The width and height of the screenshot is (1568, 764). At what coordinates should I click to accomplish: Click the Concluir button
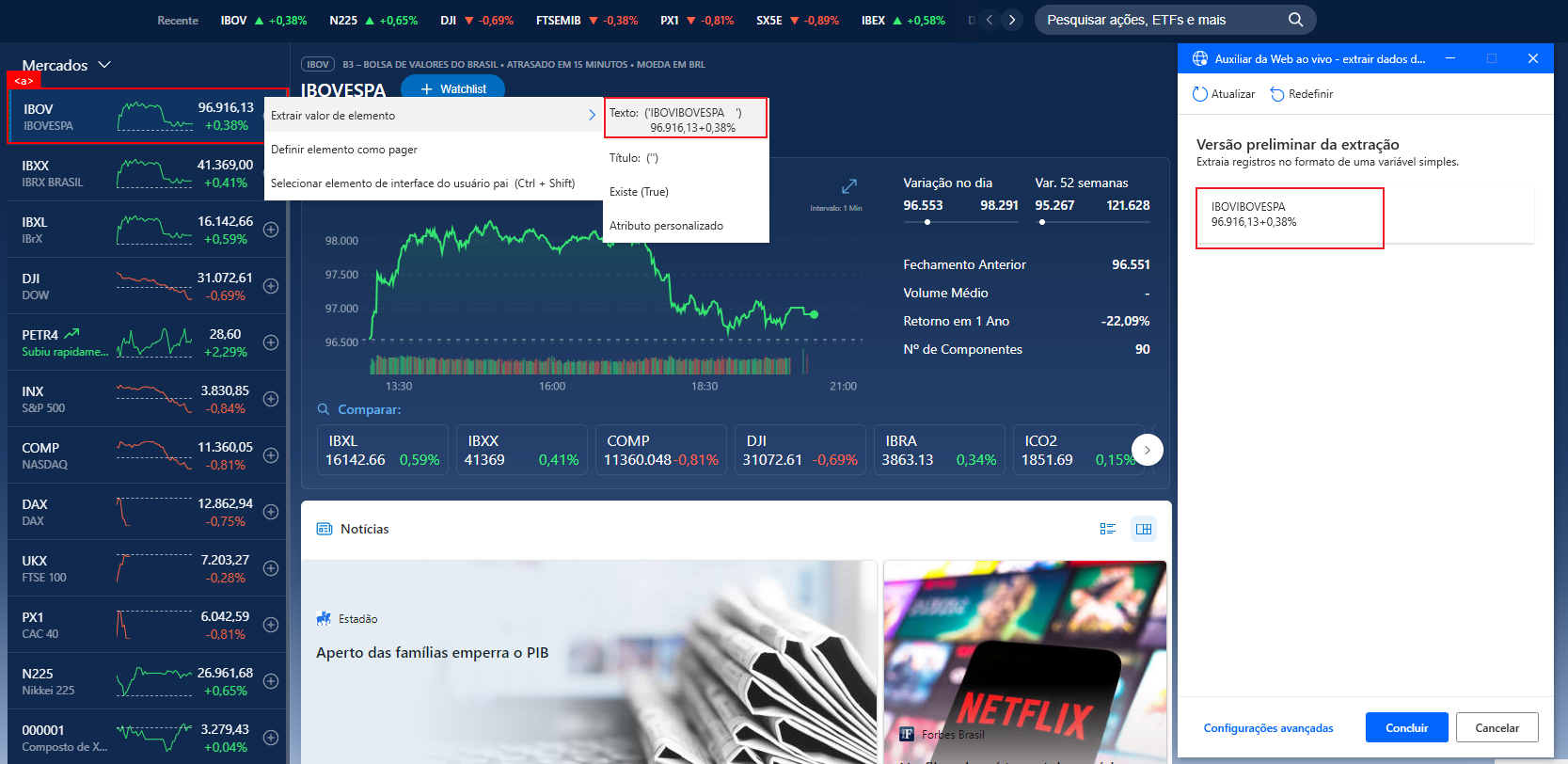pyautogui.click(x=1406, y=727)
